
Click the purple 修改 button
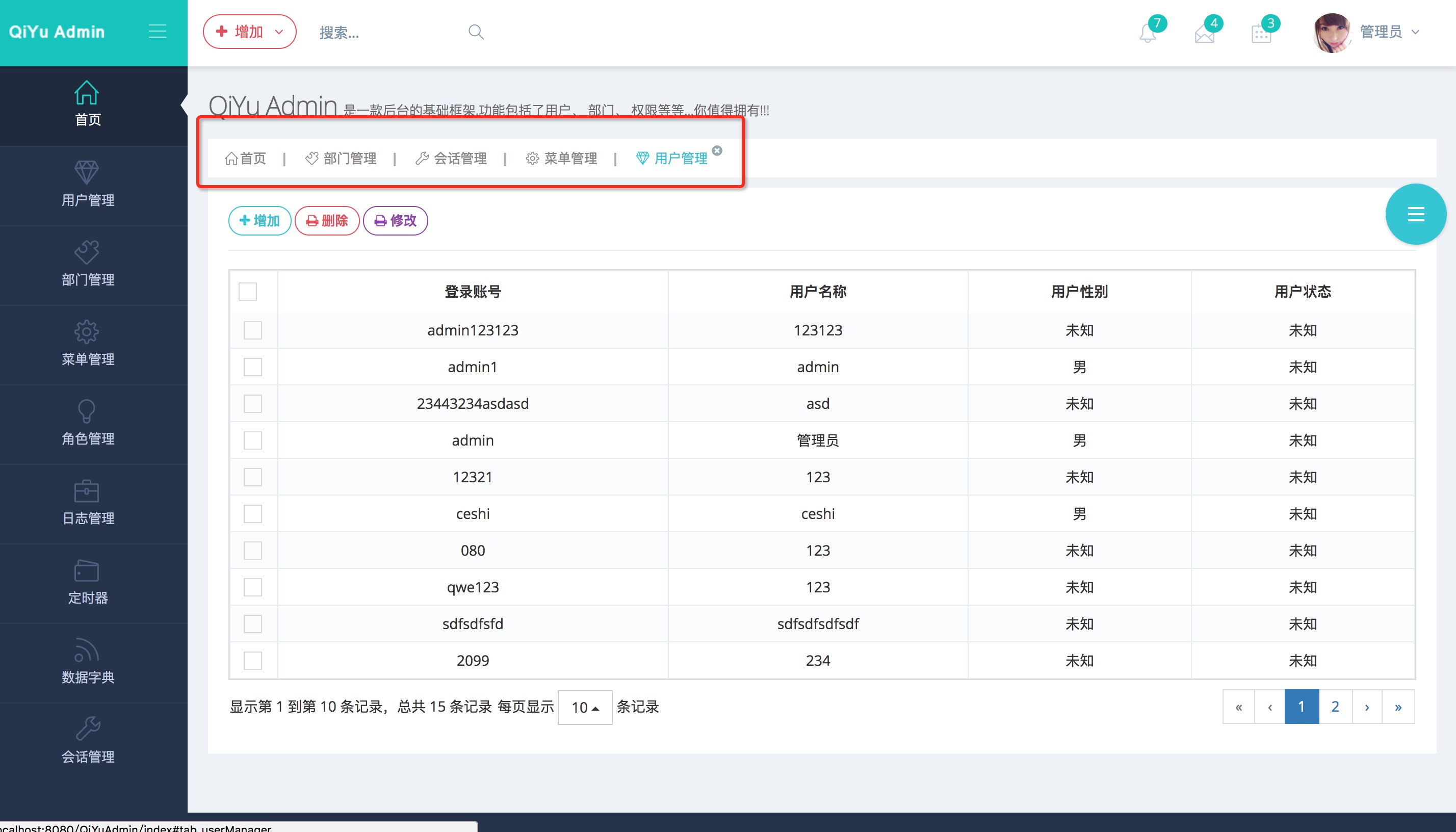pos(396,221)
